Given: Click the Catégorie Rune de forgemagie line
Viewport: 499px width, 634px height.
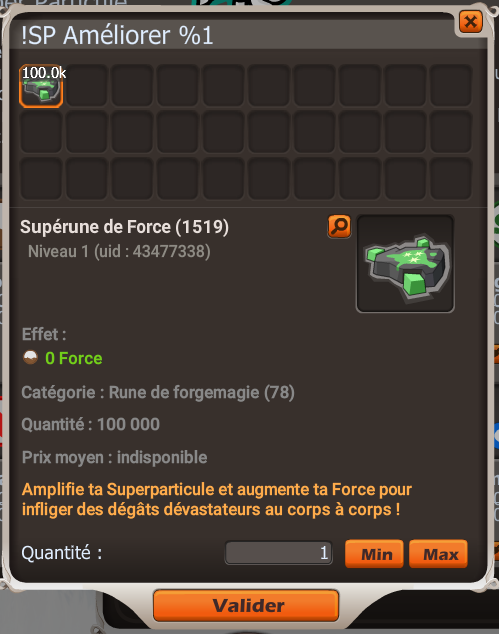Looking at the screenshot, I should click(158, 393).
